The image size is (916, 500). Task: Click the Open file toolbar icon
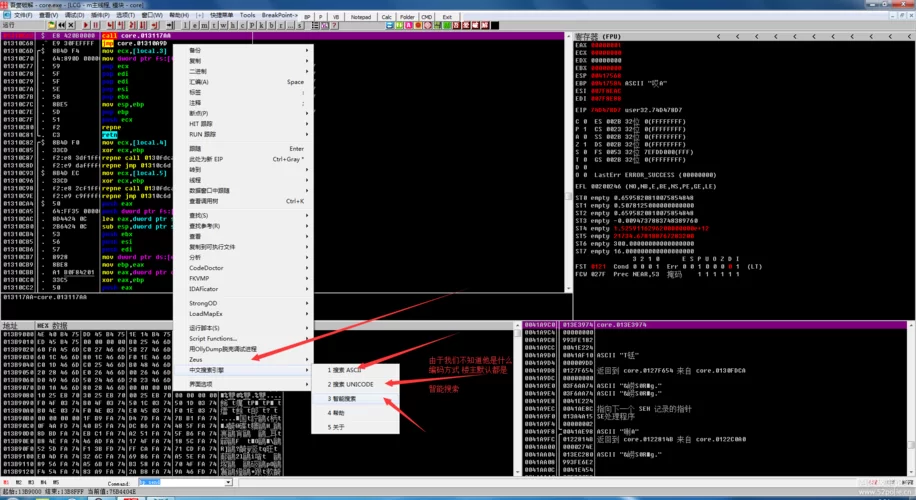[51, 25]
